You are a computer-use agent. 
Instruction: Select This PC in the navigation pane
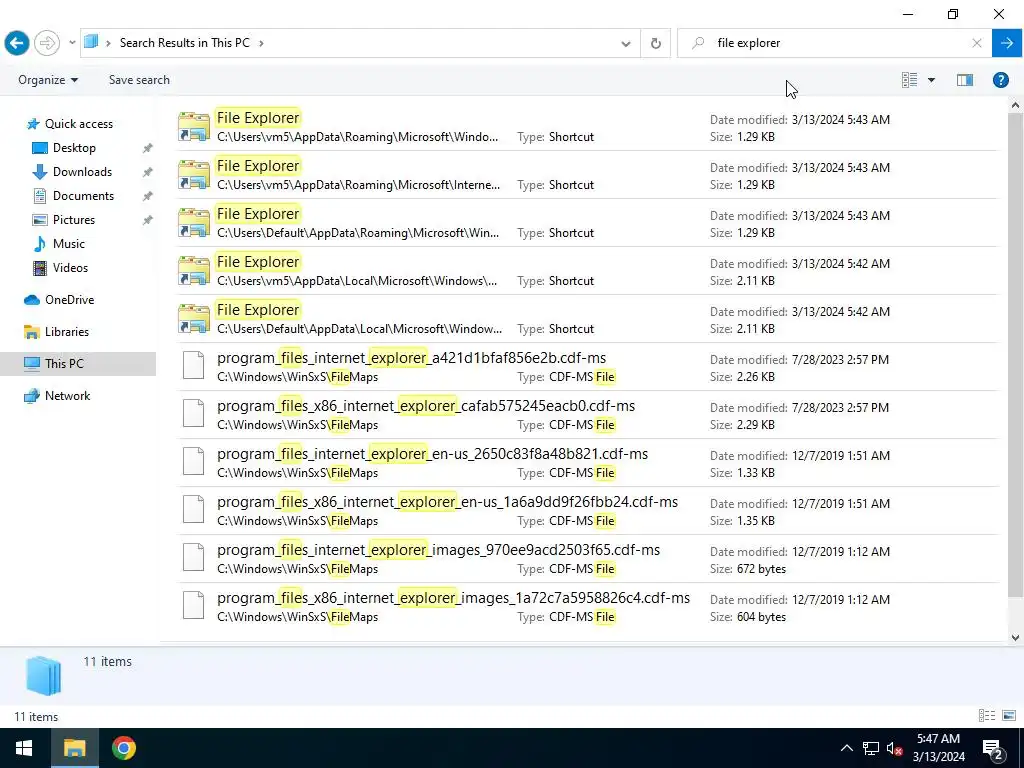coord(78,364)
